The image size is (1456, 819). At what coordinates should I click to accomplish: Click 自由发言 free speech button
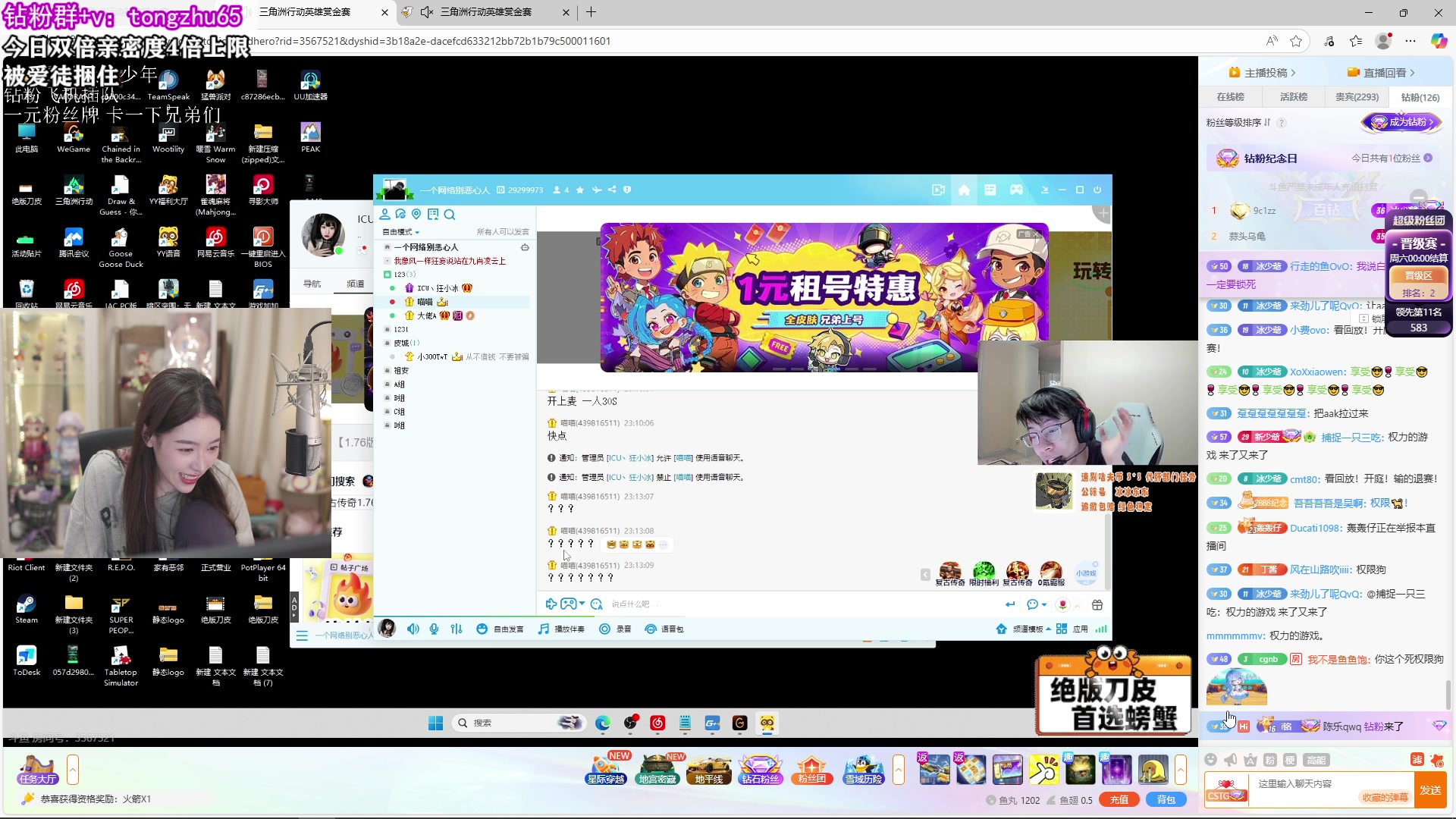pyautogui.click(x=500, y=629)
